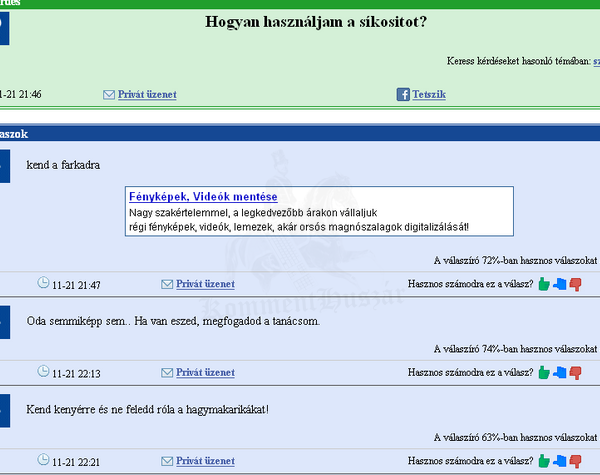Click green thumbs-up on the 21:47 answer
Viewport: 600px width, 475px height.
pos(544,284)
